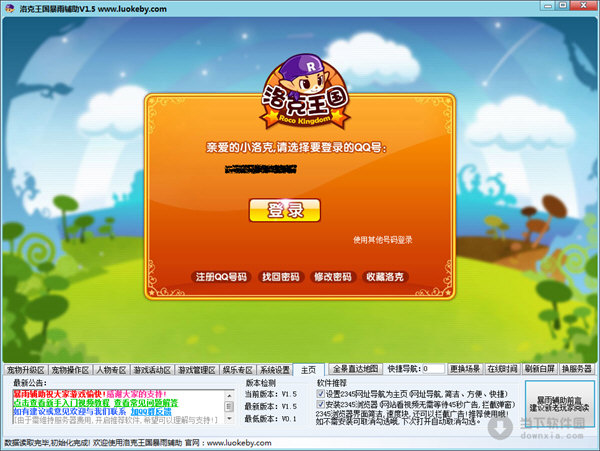Uncheck 安装2345浏览器 checkbox

tap(321, 404)
